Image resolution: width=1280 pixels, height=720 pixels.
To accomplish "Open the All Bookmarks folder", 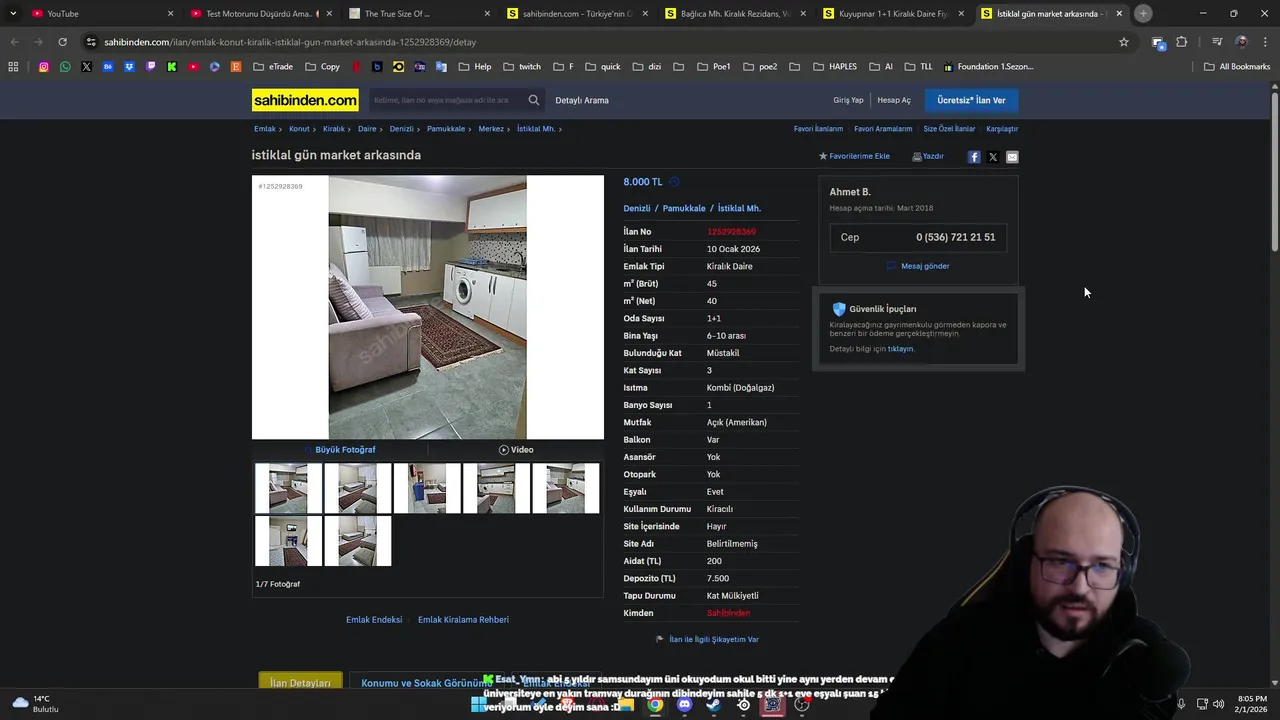I will 1237,67.
